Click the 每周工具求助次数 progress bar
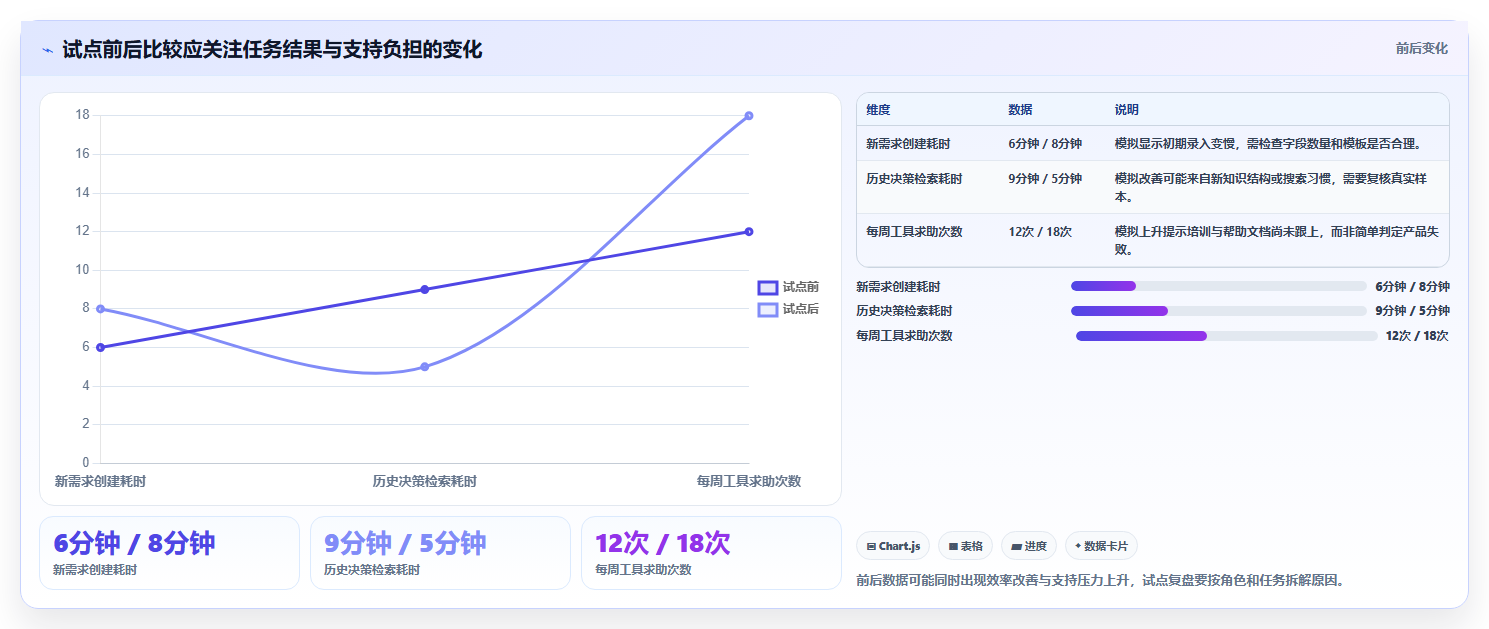The height and width of the screenshot is (629, 1489). [x=1226, y=336]
